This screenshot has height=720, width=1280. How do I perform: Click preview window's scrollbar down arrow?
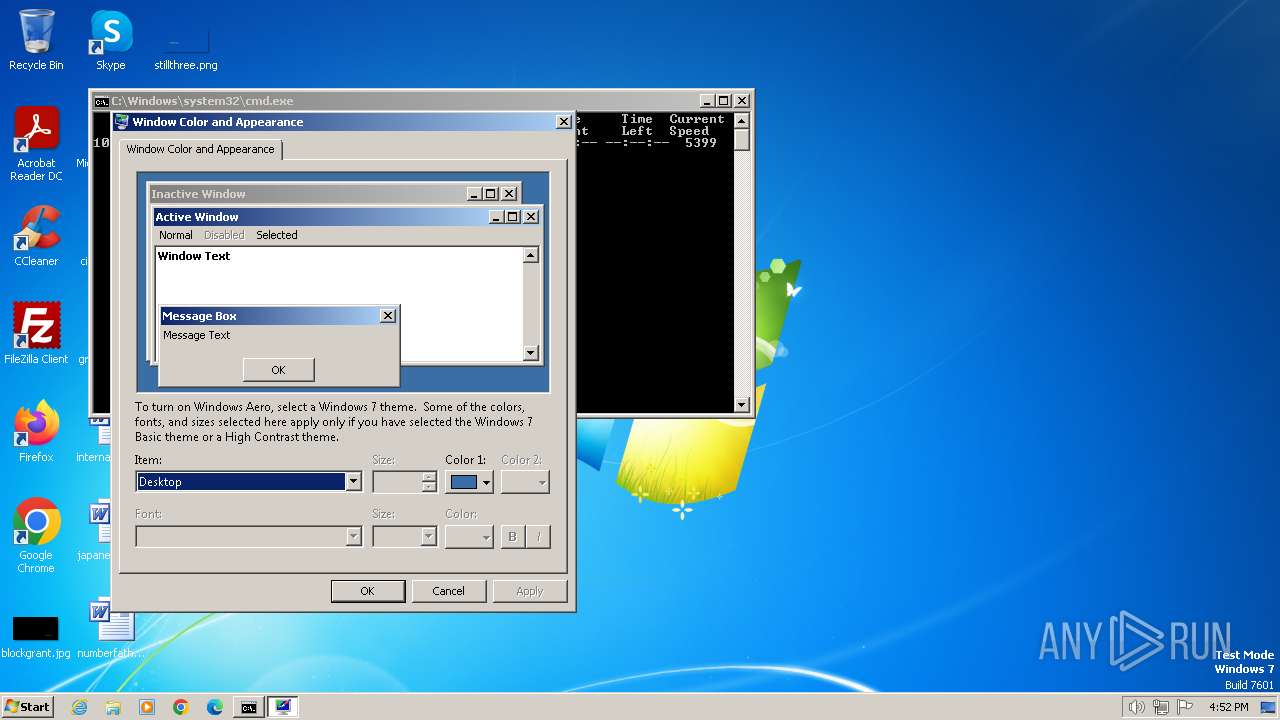pos(531,353)
